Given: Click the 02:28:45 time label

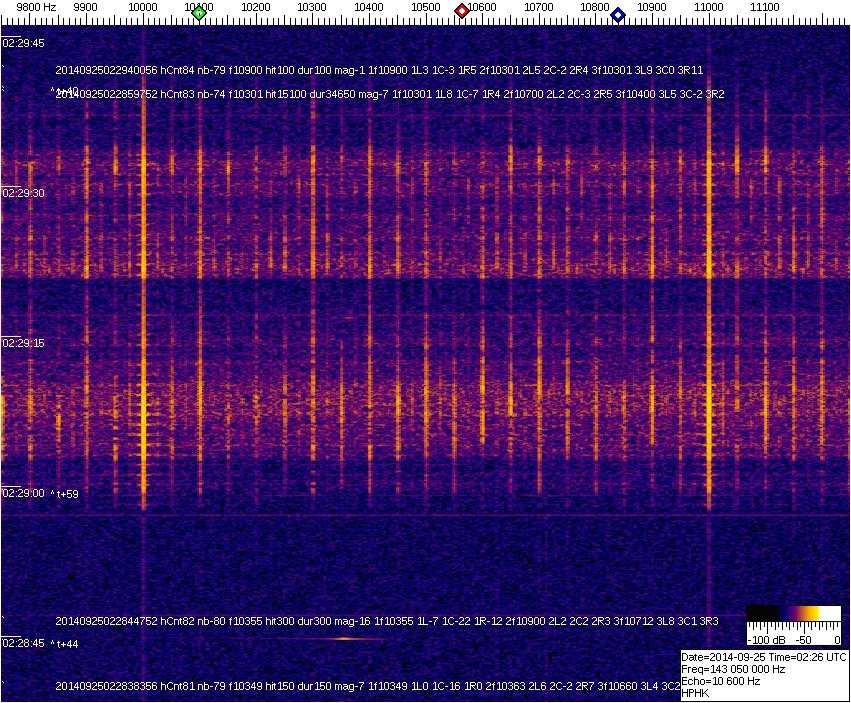Looking at the screenshot, I should click(22, 643).
